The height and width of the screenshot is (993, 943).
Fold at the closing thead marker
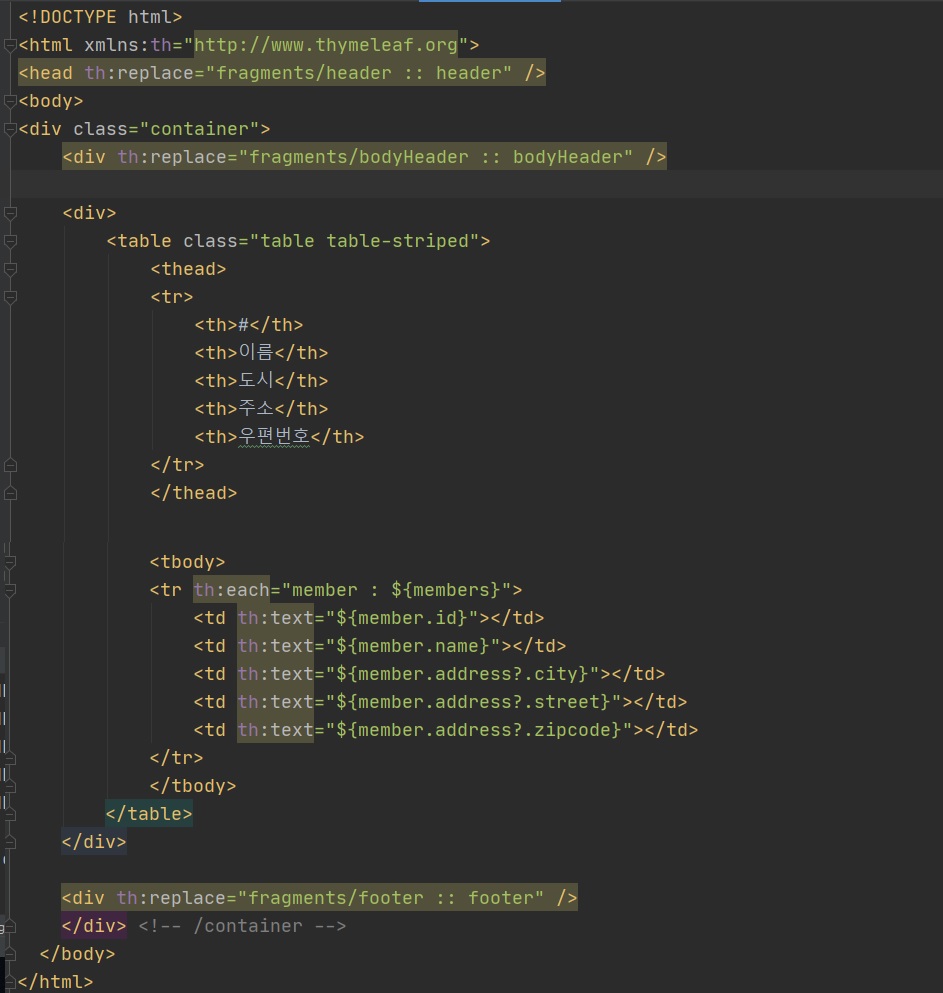(x=9, y=493)
